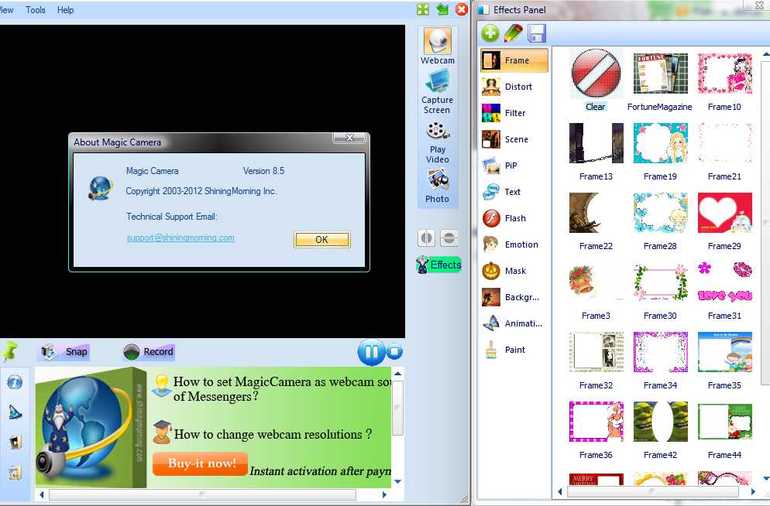770x506 pixels.
Task: Select the Emotion effect category
Action: (514, 245)
